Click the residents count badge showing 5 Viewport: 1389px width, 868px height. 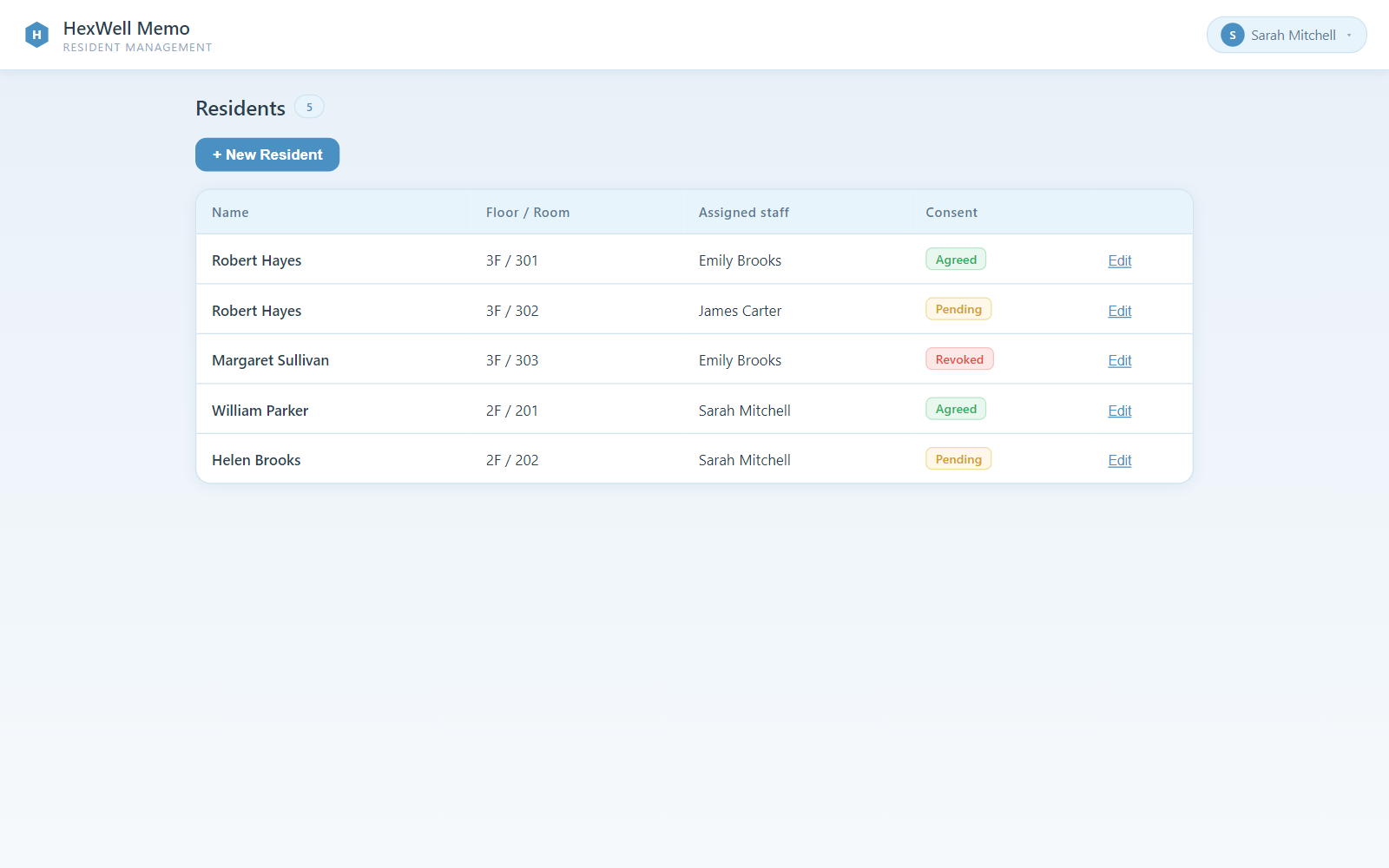point(309,107)
